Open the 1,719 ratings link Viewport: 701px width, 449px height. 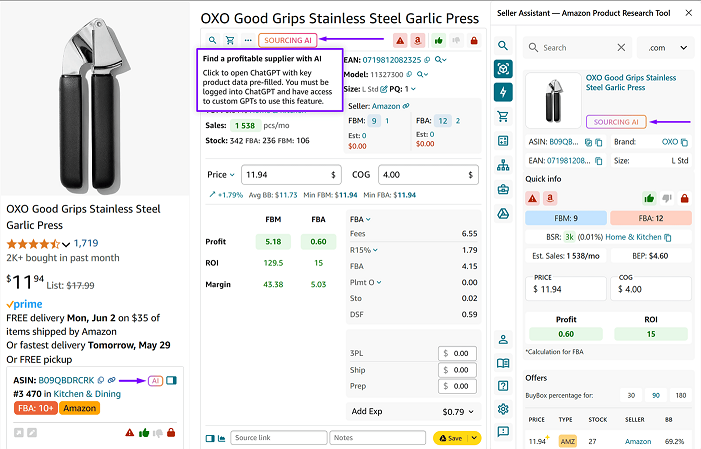(x=86, y=243)
